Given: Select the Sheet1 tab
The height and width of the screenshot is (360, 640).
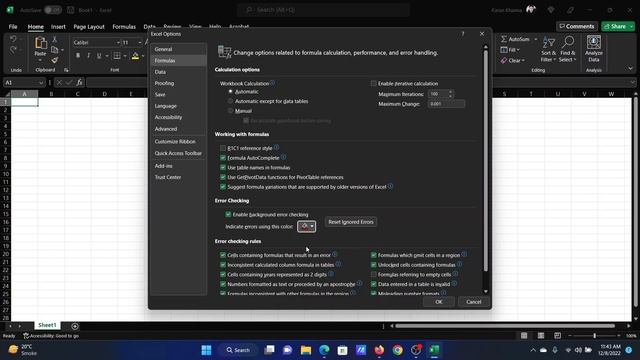Looking at the screenshot, I should [x=47, y=325].
